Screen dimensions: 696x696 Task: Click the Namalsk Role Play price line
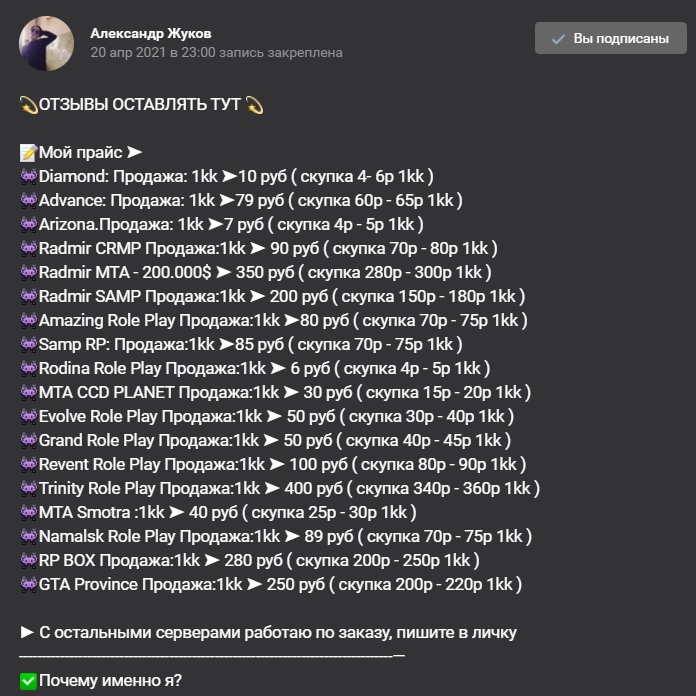pos(285,537)
